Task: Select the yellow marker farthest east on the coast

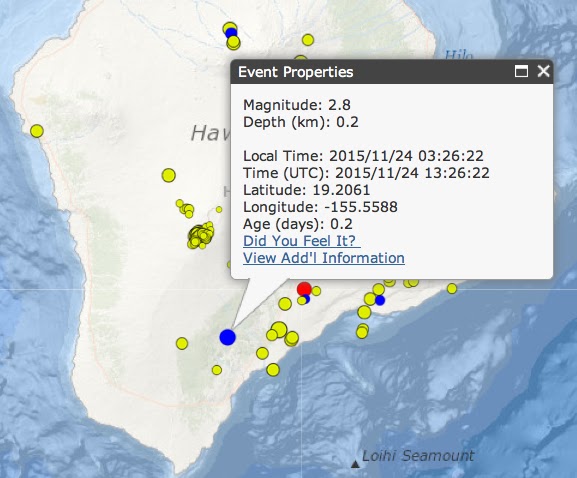Action: pyautogui.click(x=452, y=288)
